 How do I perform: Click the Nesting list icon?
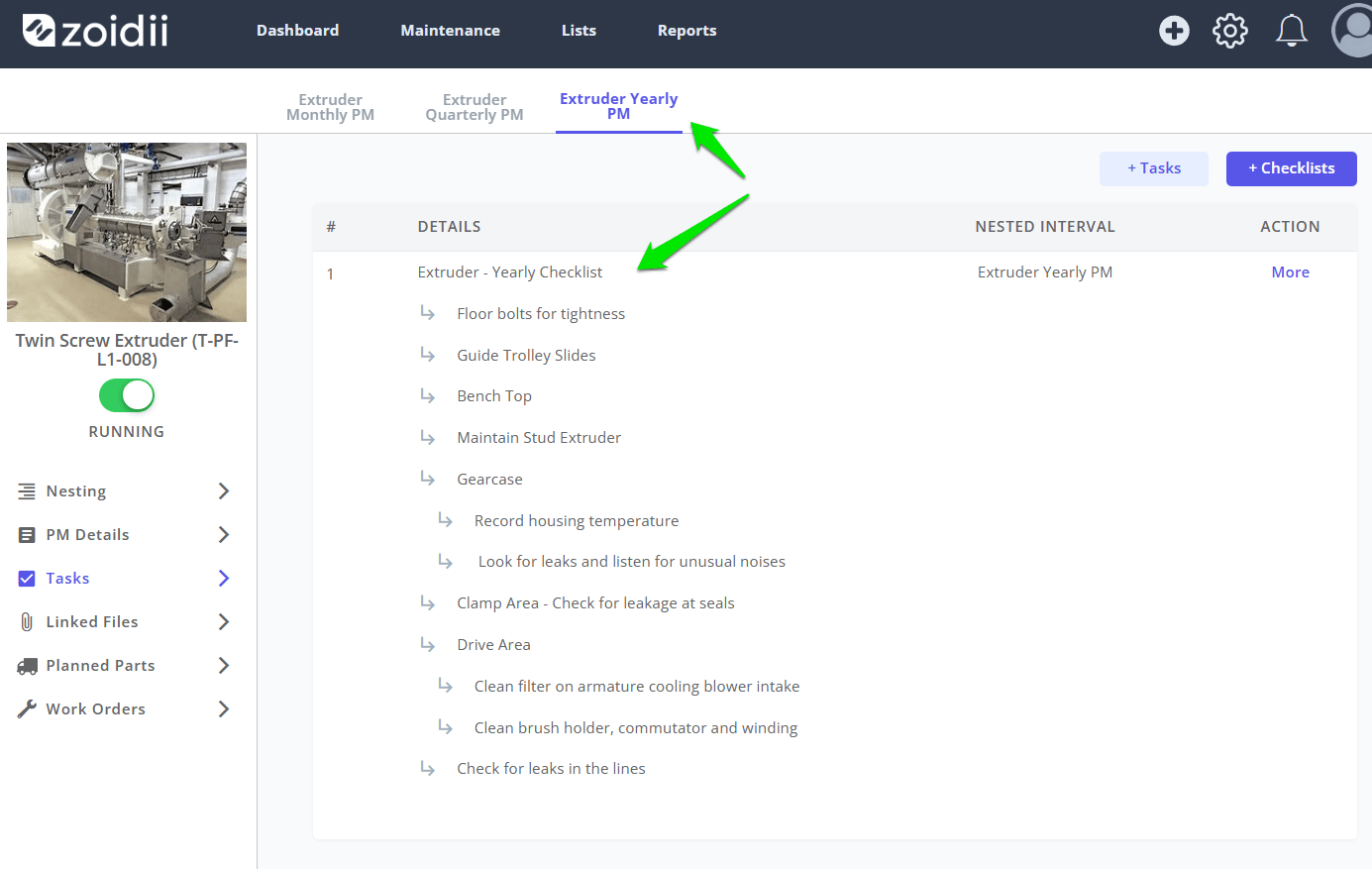click(27, 491)
